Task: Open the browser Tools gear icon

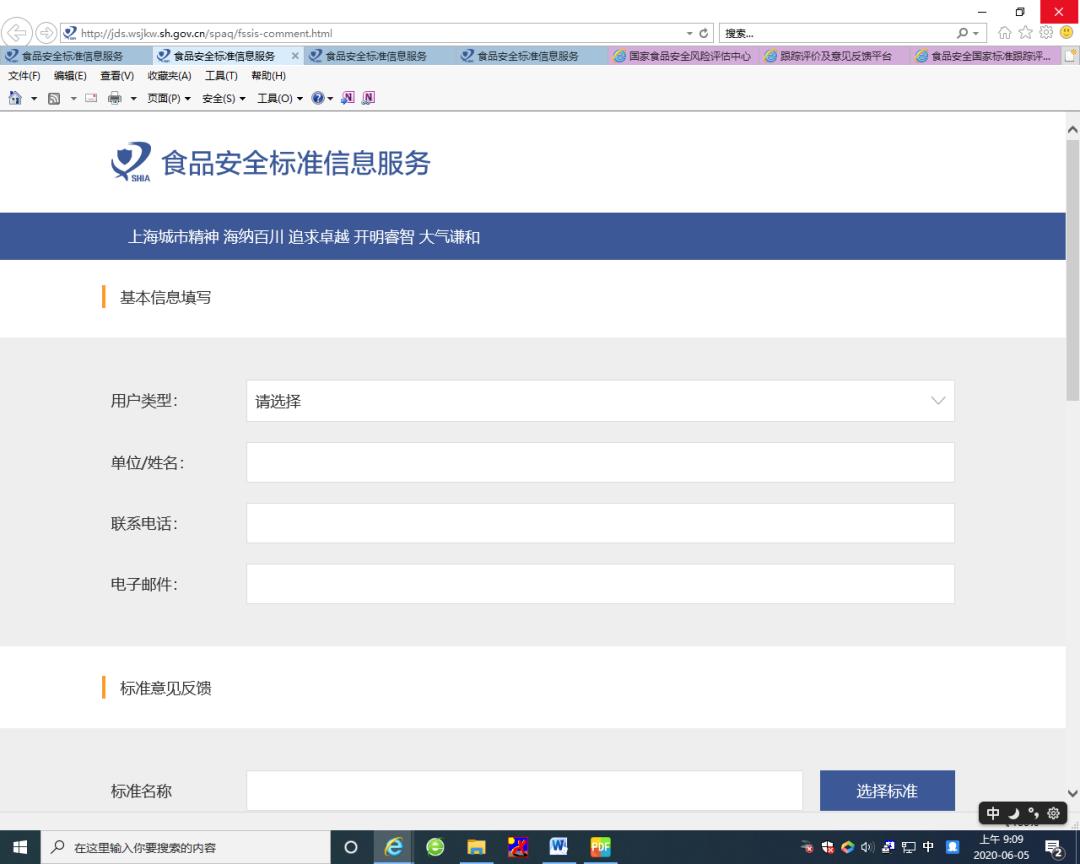Action: [1046, 32]
